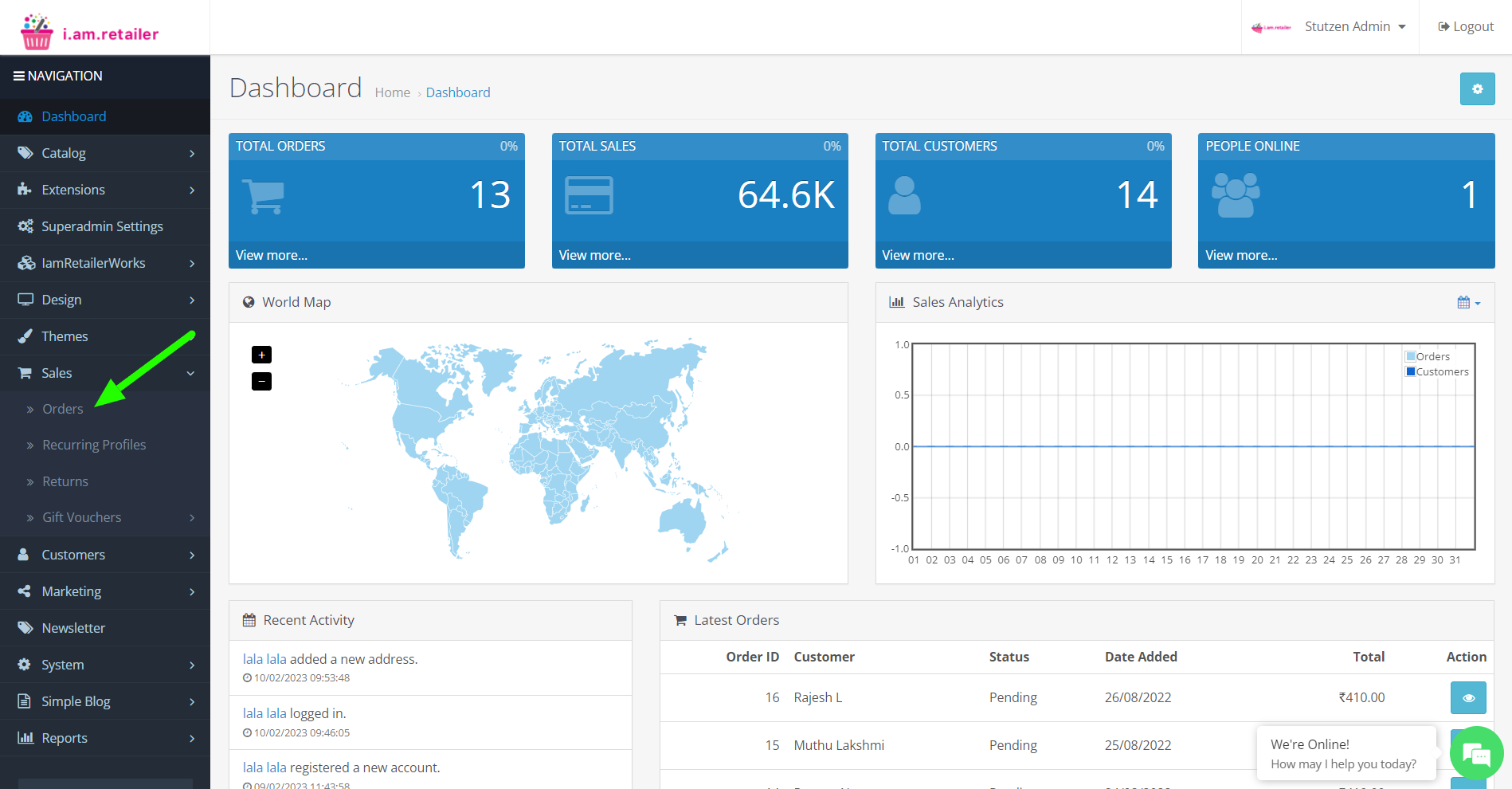Viewport: 1512px width, 789px height.
Task: Click View more under People Online
Action: click(1241, 255)
